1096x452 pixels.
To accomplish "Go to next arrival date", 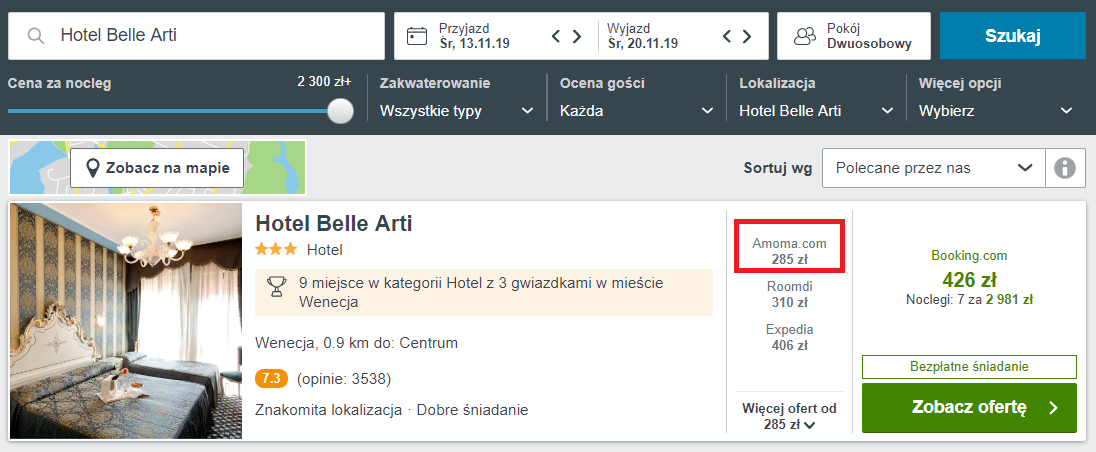I will click(x=577, y=36).
